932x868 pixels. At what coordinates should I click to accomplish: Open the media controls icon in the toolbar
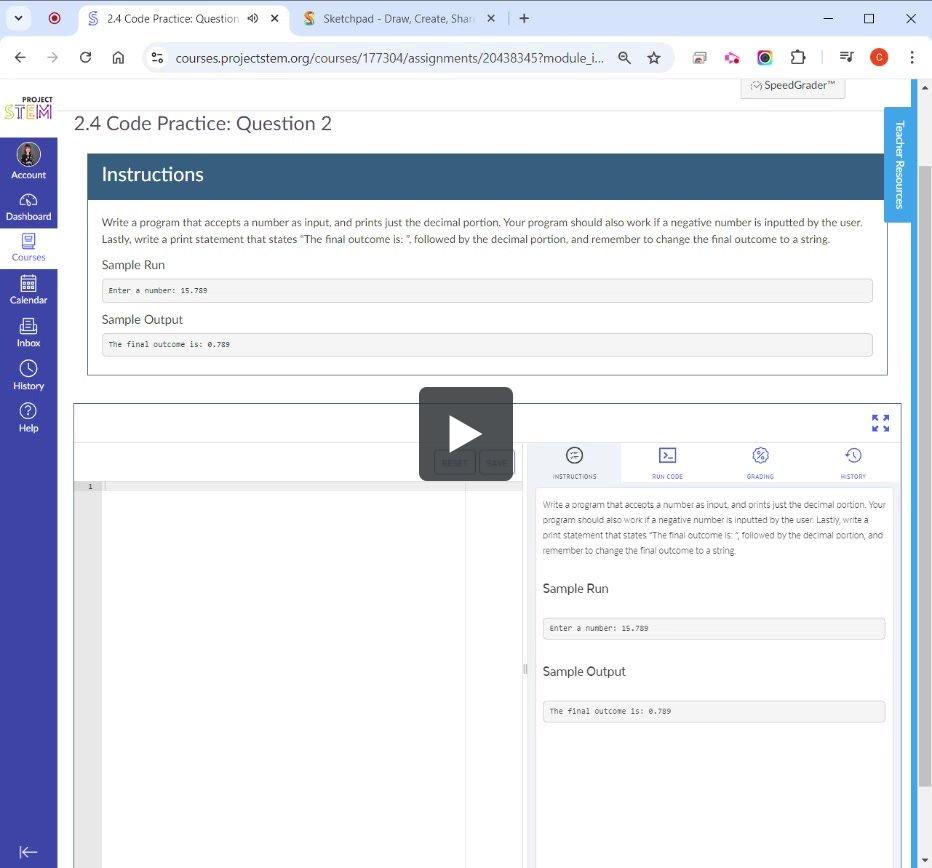(846, 57)
